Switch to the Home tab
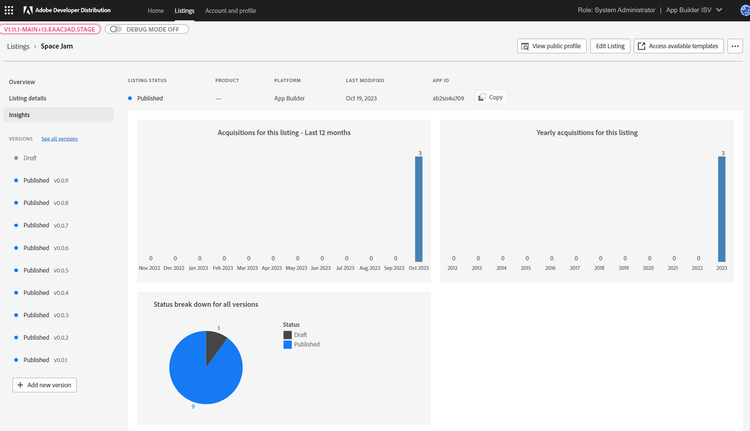750x431 pixels. pos(155,10)
